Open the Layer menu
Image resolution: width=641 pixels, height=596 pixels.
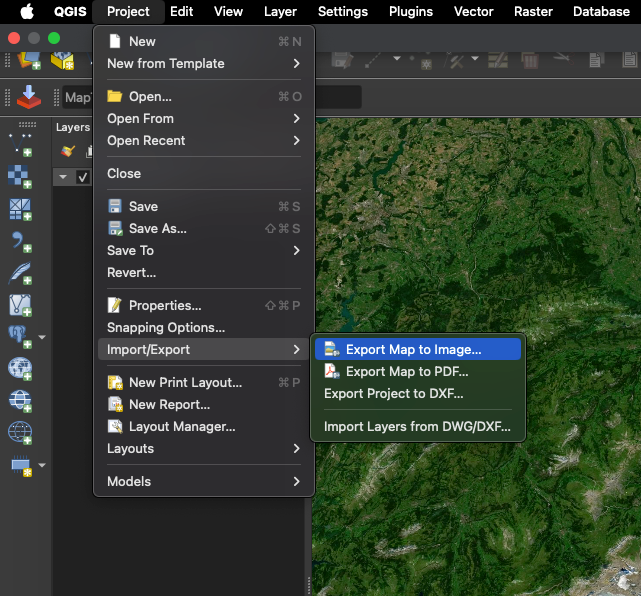[x=280, y=11]
